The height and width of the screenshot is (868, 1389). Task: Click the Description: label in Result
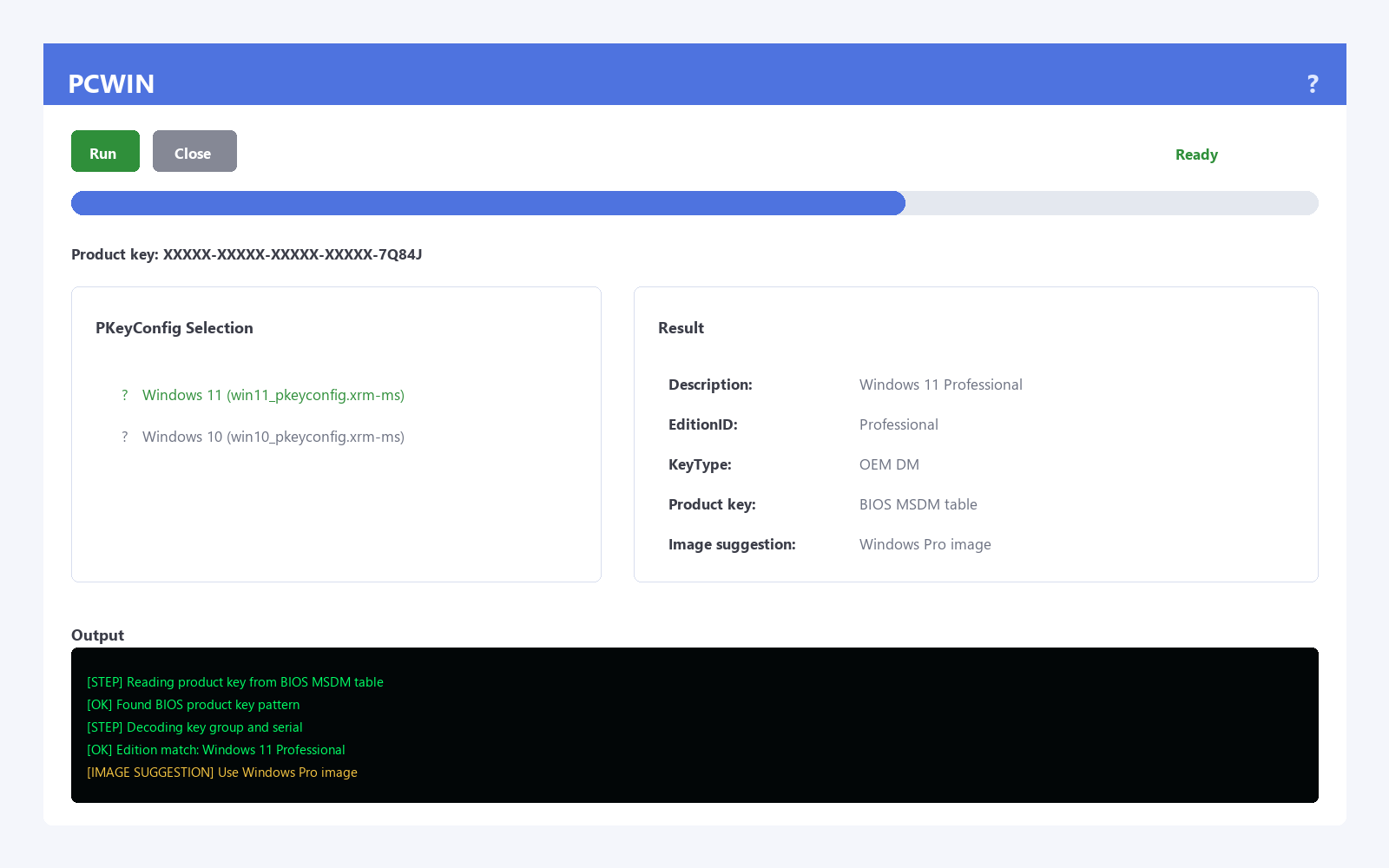coord(710,385)
